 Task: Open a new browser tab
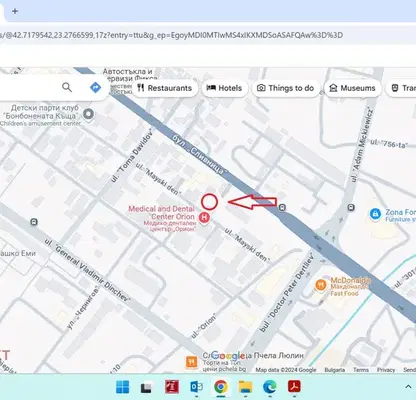tap(15, 11)
